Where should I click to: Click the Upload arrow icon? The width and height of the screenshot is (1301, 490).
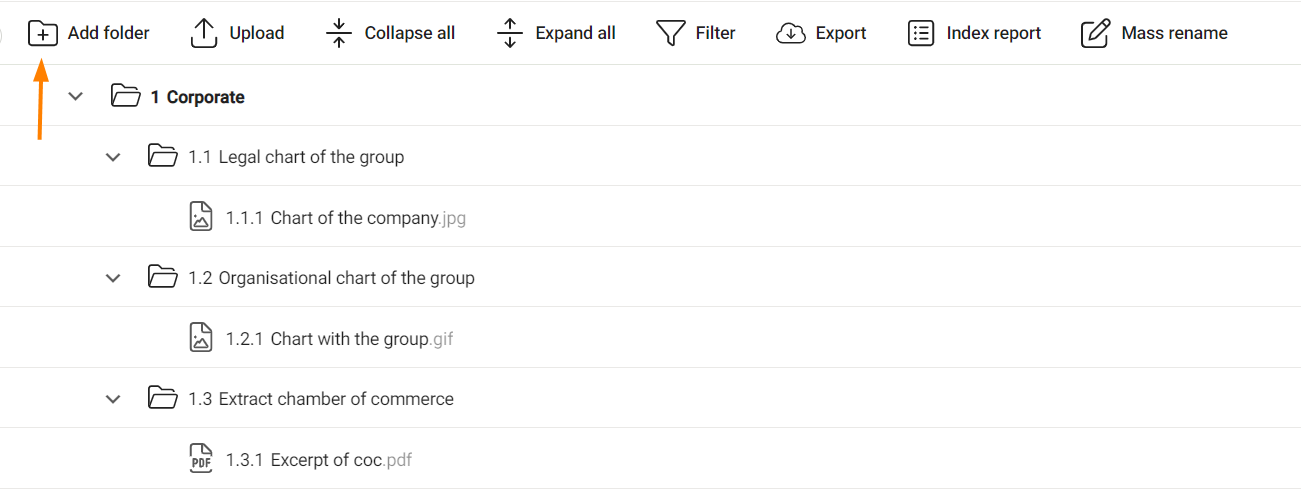[x=204, y=33]
